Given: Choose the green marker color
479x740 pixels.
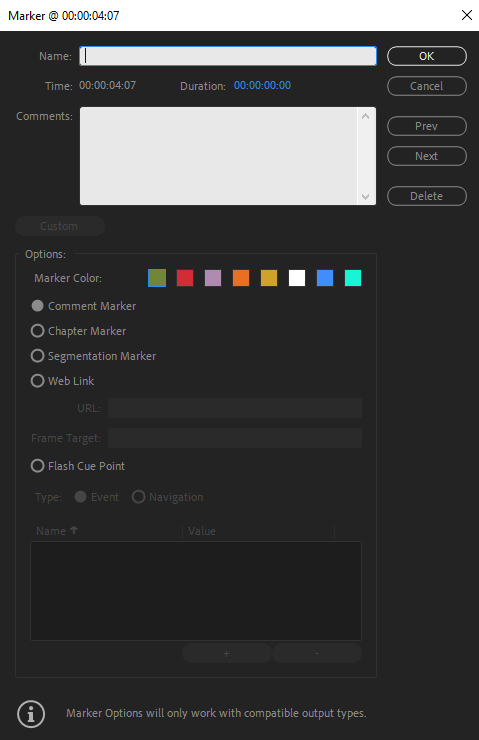Looking at the screenshot, I should point(157,278).
